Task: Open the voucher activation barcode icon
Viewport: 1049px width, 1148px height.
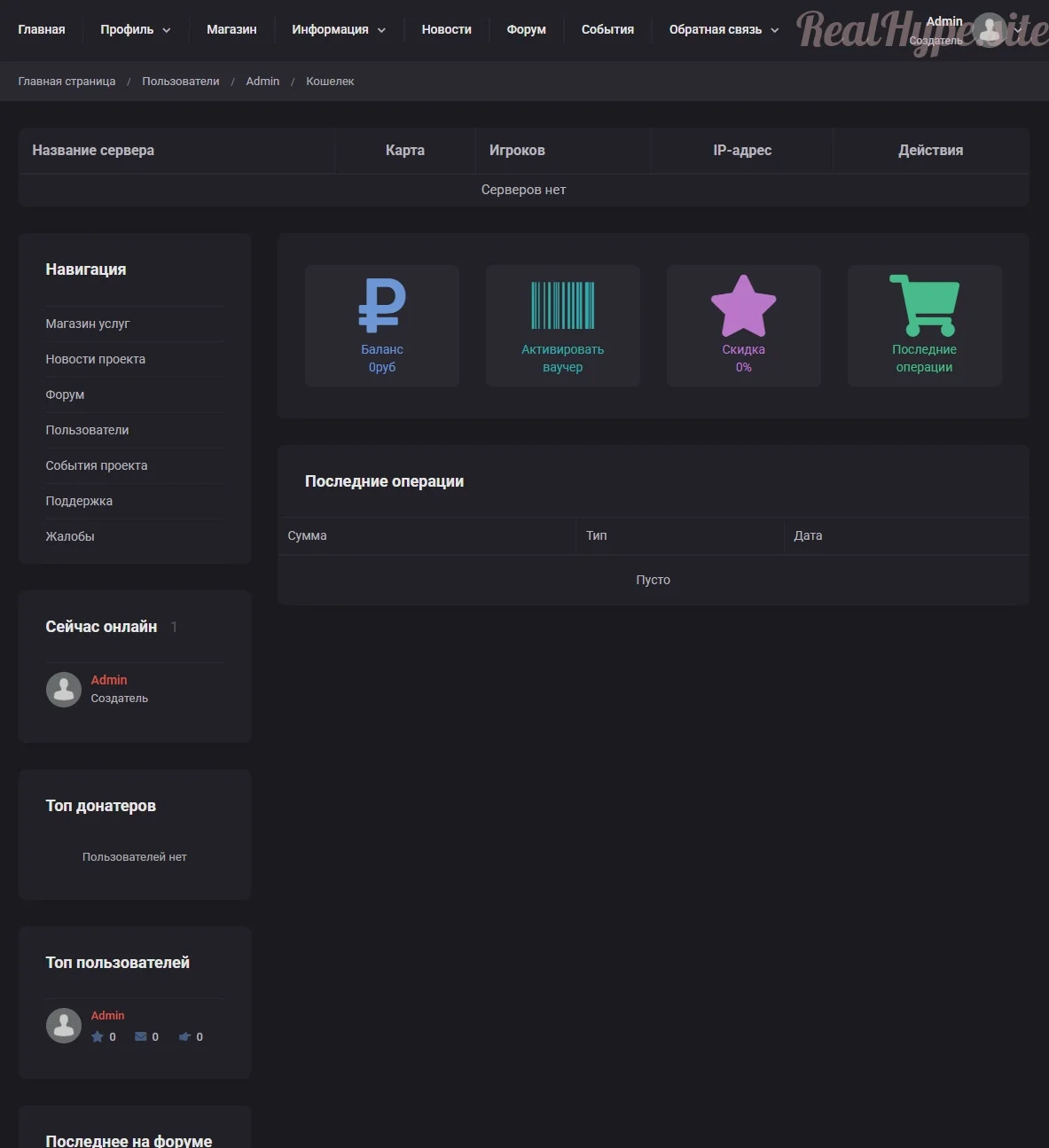Action: tap(563, 306)
